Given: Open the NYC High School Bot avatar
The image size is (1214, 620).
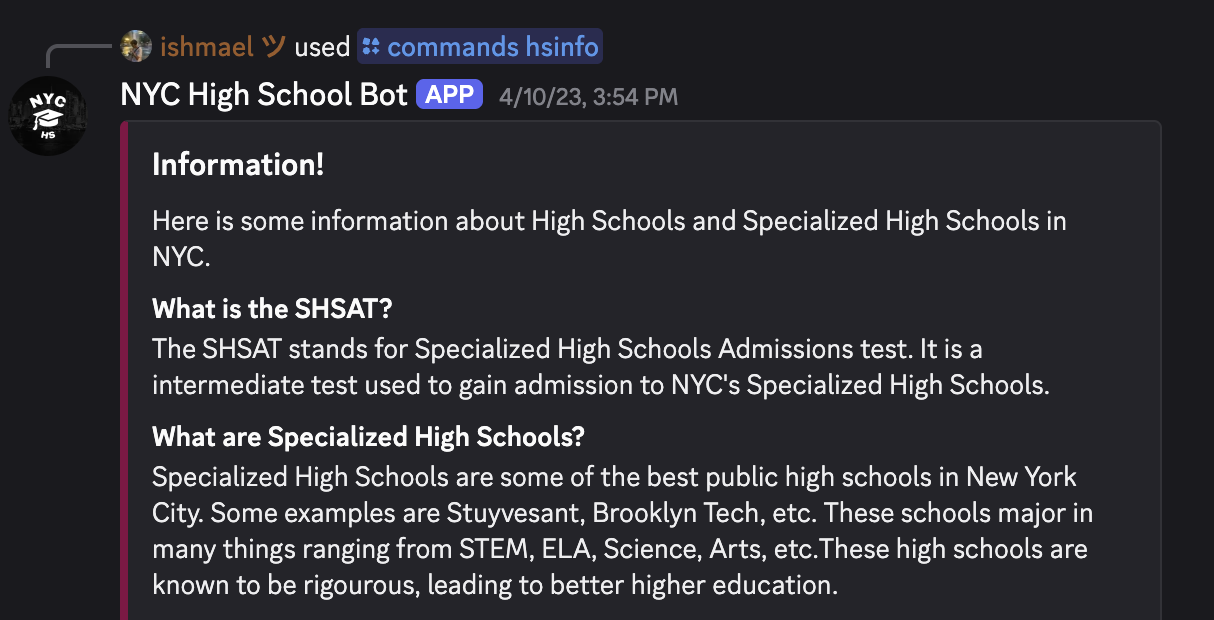Looking at the screenshot, I should pos(48,116).
